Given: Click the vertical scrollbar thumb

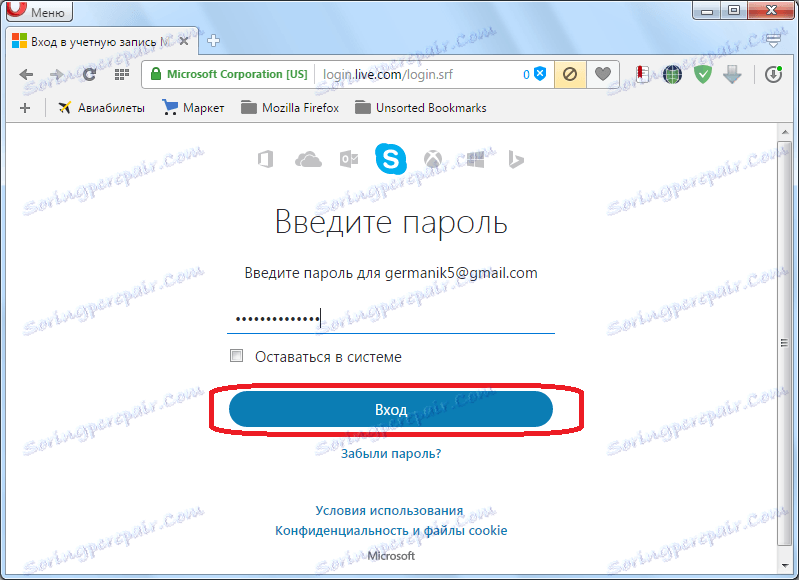Looking at the screenshot, I should pyautogui.click(x=785, y=342).
